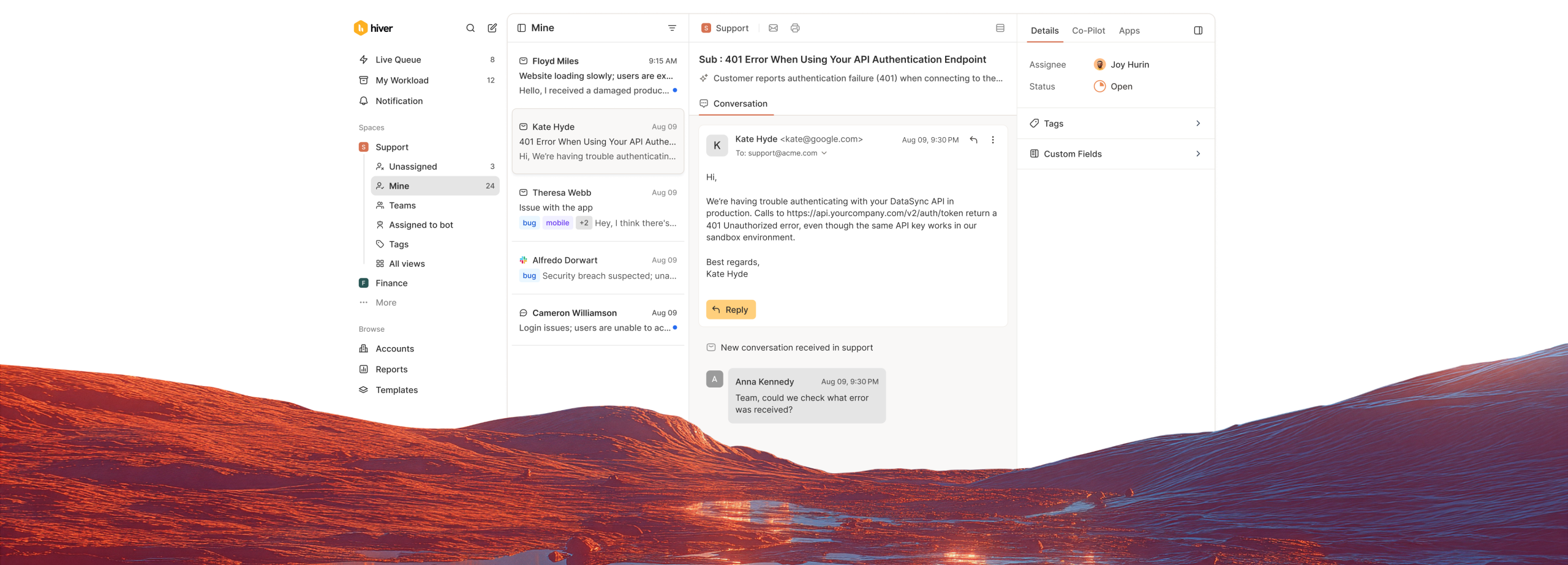Click the conversation layout icon in header
Image resolution: width=1568 pixels, height=565 pixels.
click(1000, 28)
